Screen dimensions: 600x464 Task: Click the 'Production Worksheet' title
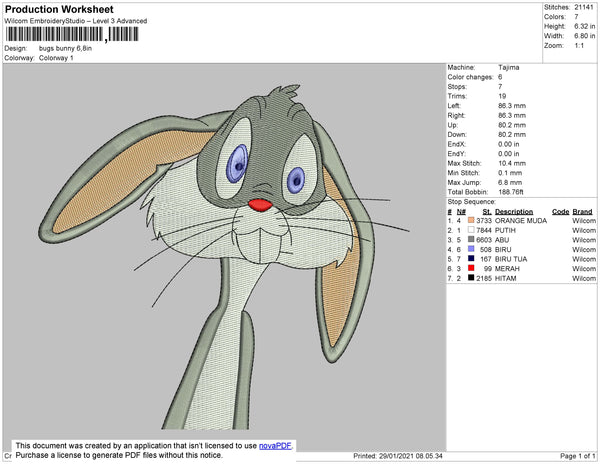coord(59,10)
